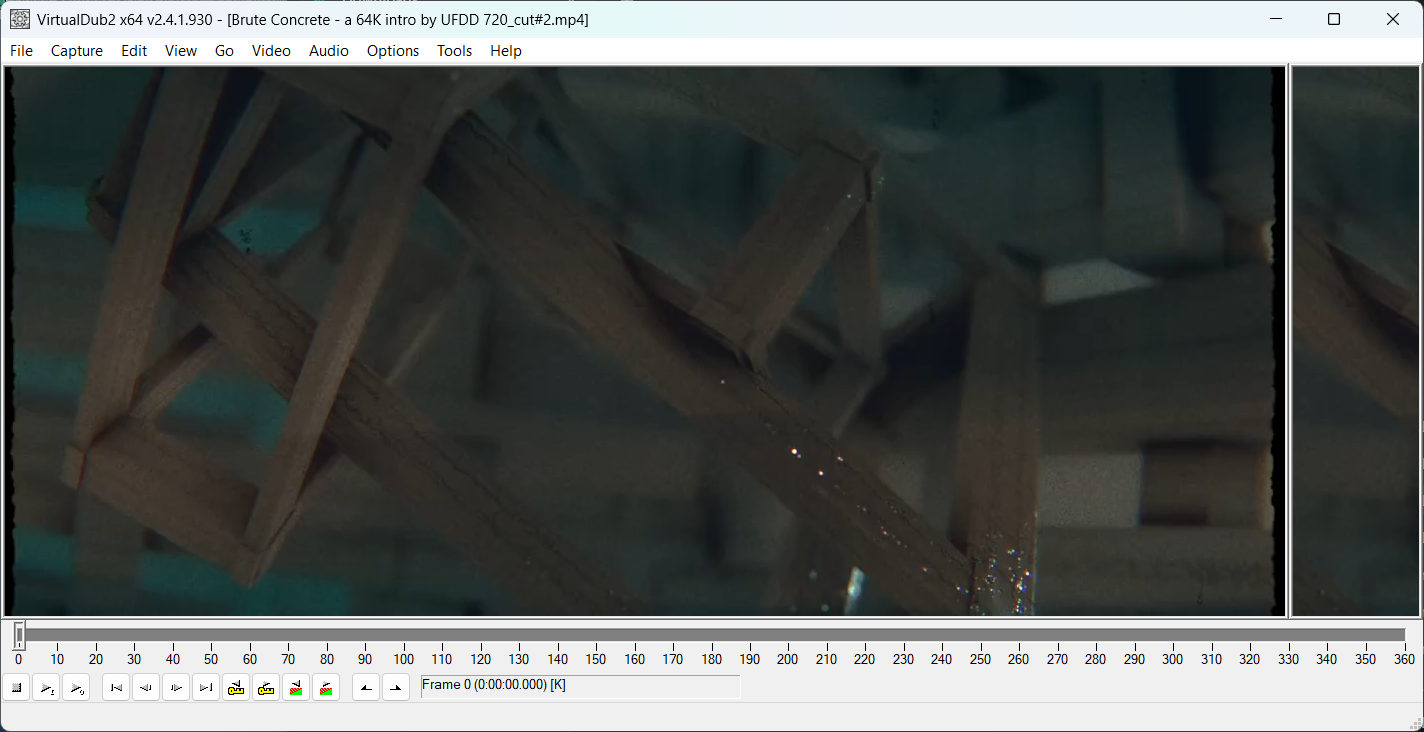Viewport: 1424px width, 732px height.
Task: Click the VirtualDub2 app icon in title bar
Action: 19,19
